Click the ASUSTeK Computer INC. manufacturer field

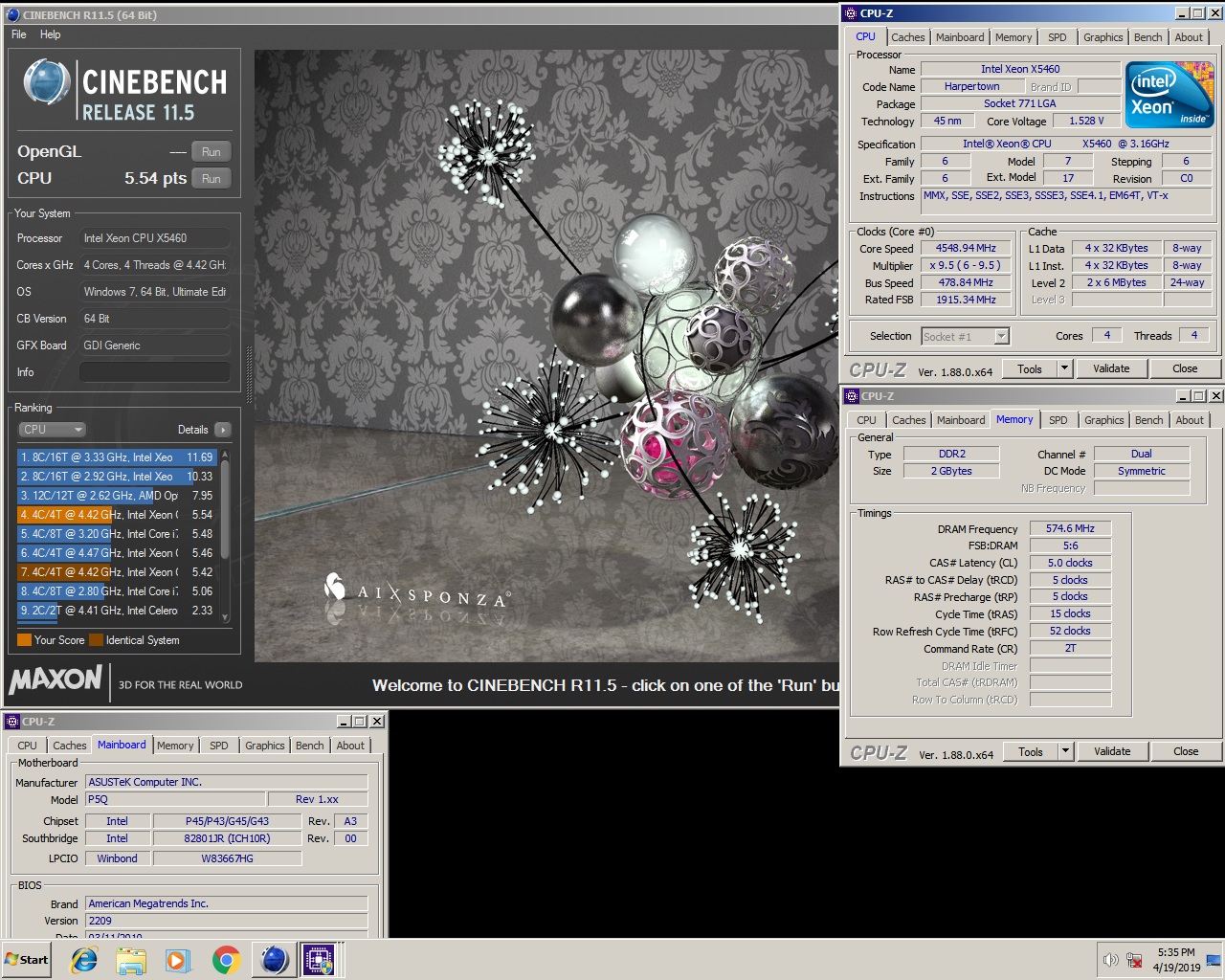pyautogui.click(x=227, y=782)
